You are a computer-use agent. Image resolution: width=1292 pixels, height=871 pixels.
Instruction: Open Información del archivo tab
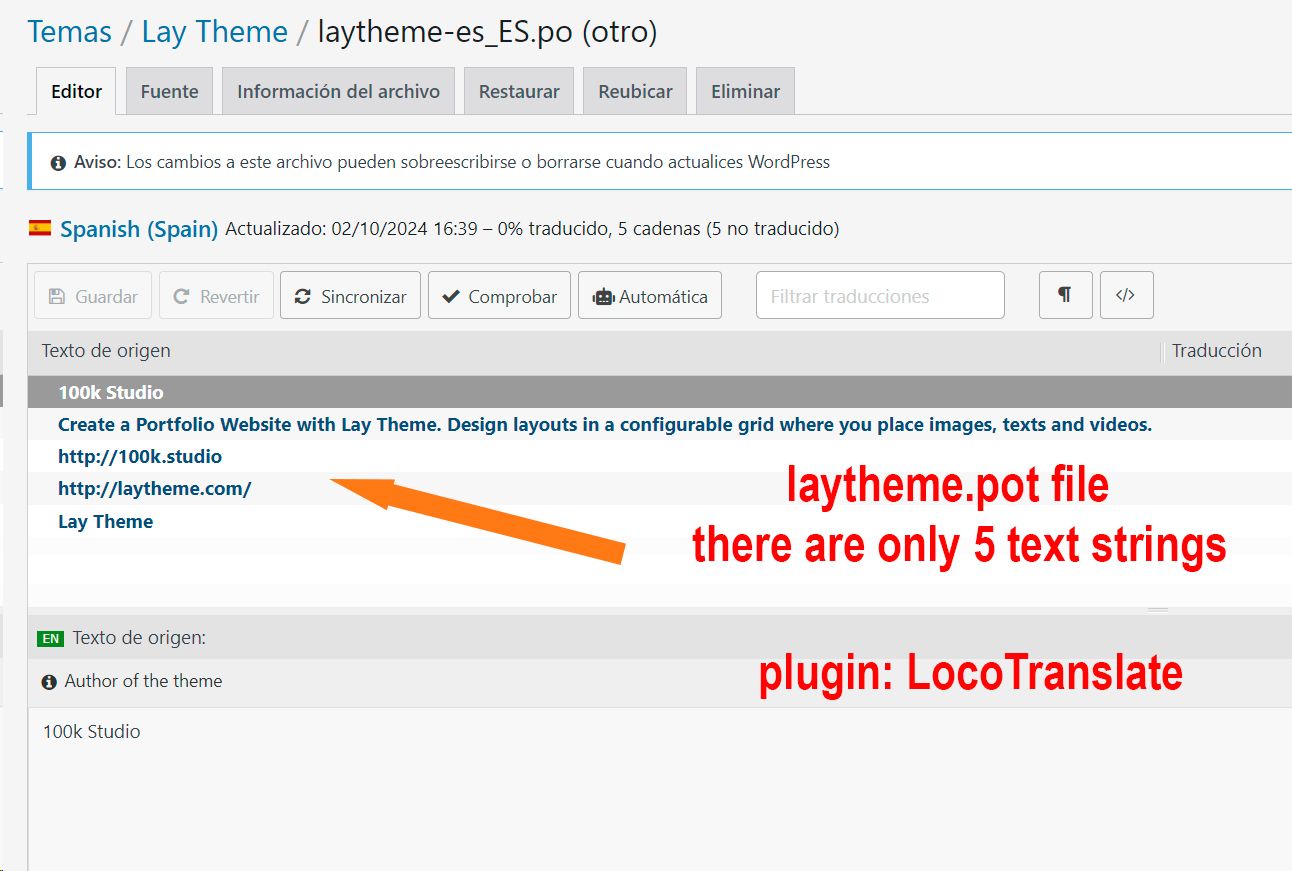[x=338, y=91]
